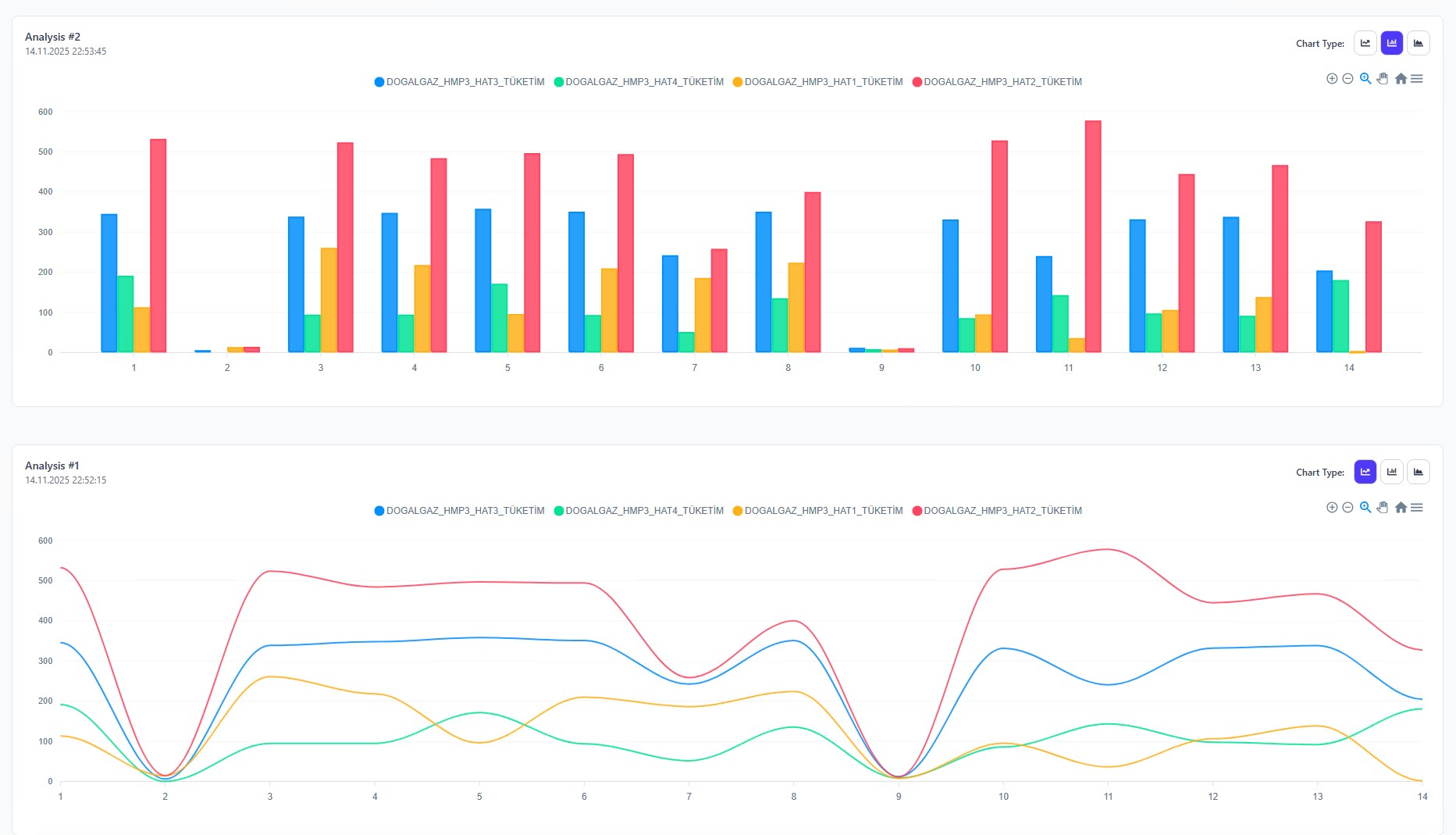This screenshot has width=1456, height=835.
Task: Reset Analysis #2 zoom with the home icon
Action: (1401, 78)
